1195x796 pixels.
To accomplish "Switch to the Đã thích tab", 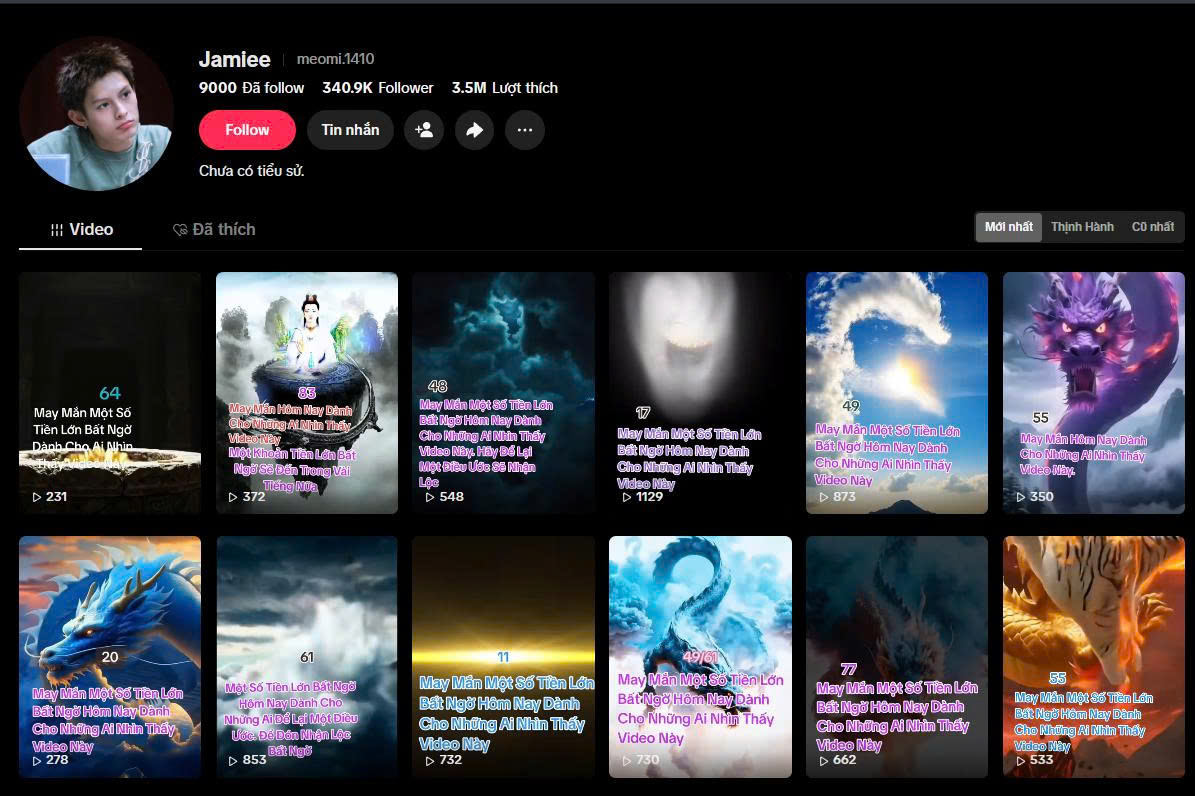I will point(214,229).
